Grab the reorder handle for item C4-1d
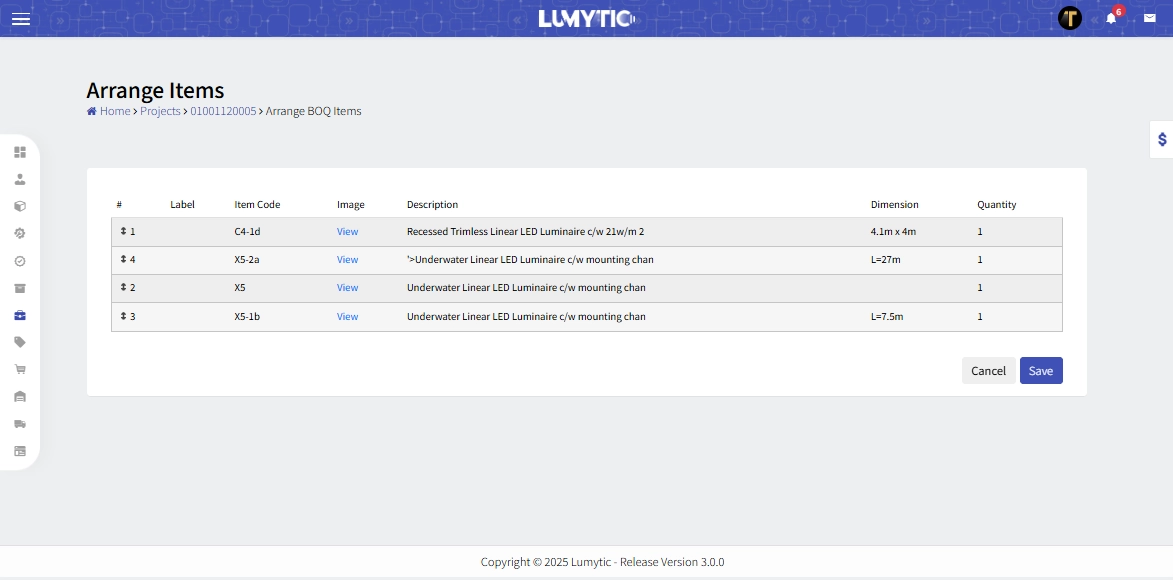This screenshot has height=580, width=1173. point(124,231)
